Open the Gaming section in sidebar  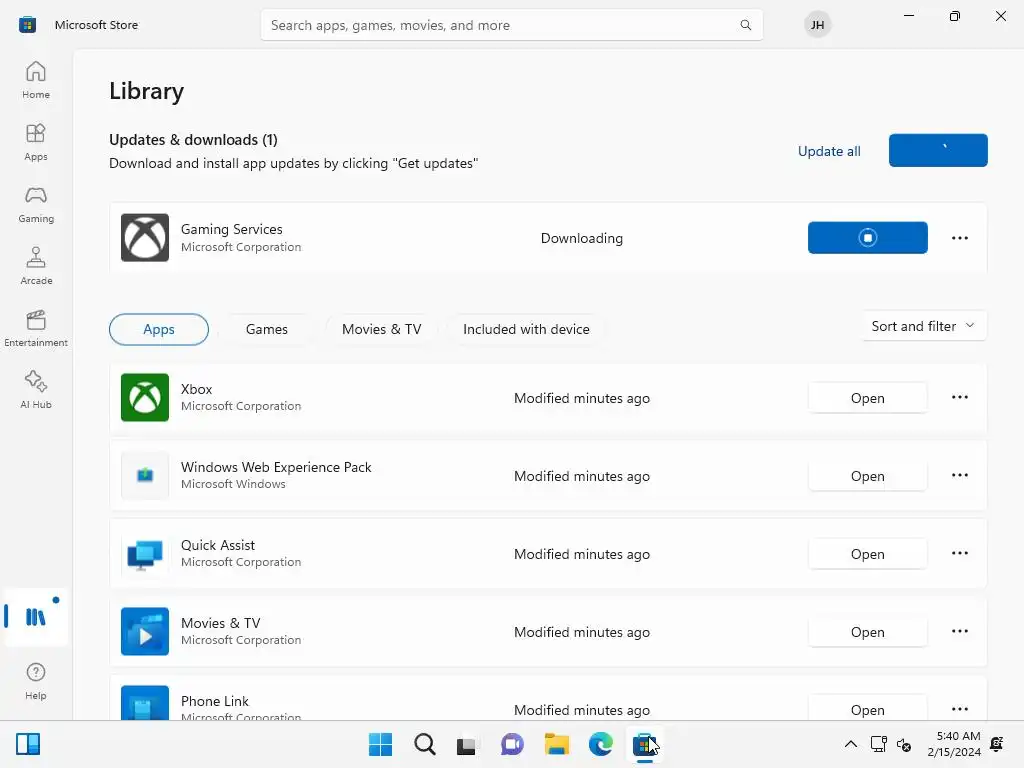[x=36, y=204]
